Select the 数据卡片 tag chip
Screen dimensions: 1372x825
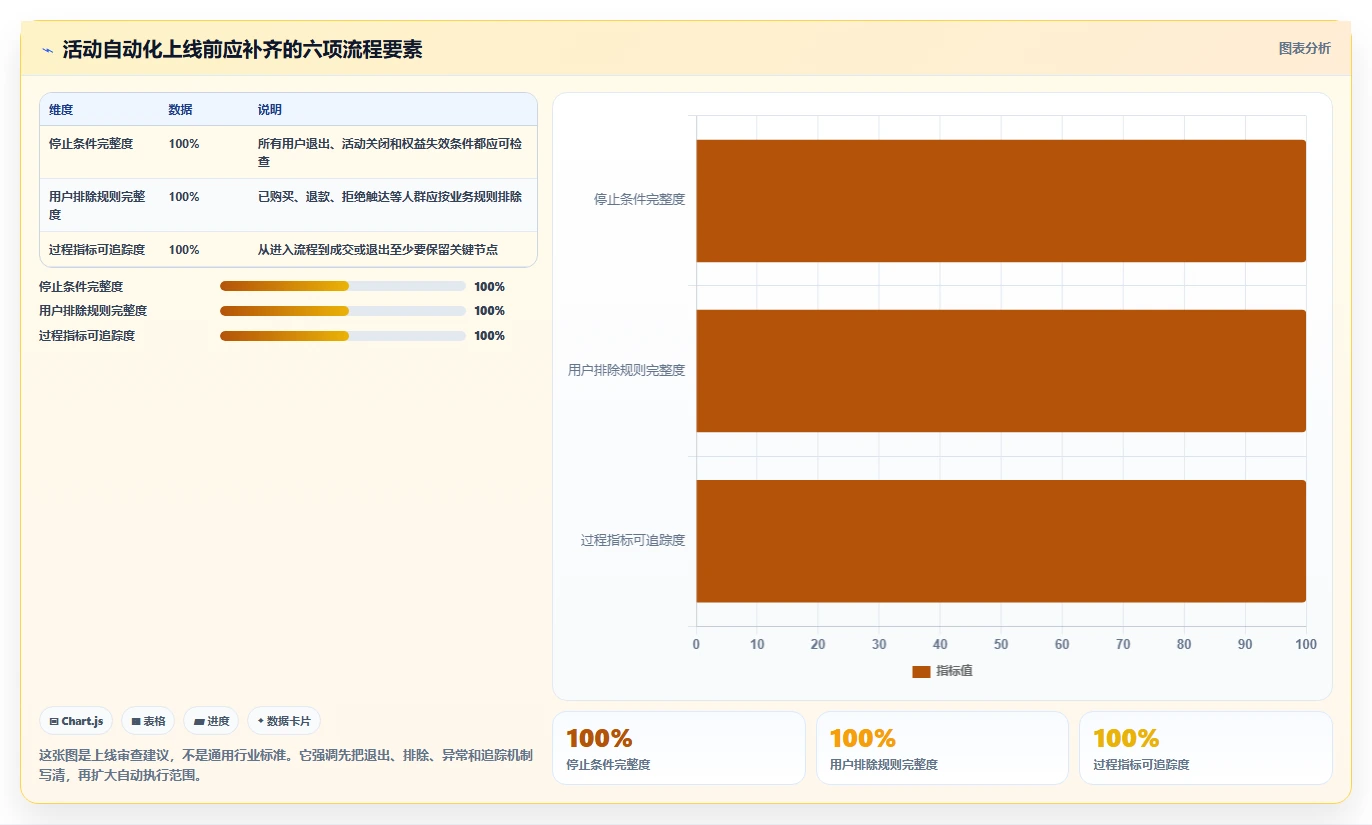pos(284,721)
